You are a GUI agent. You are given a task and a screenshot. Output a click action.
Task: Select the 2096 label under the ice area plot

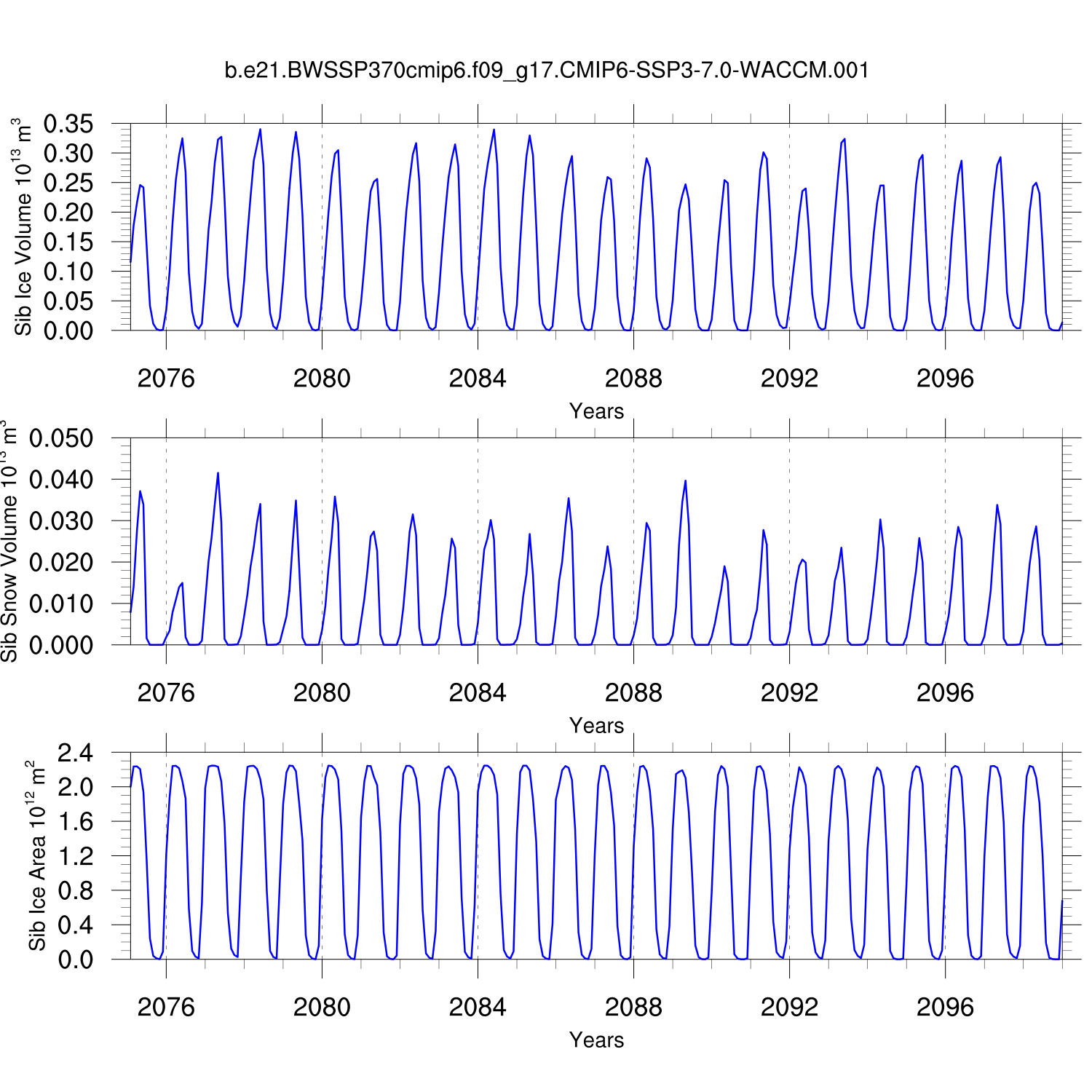coord(945,1008)
